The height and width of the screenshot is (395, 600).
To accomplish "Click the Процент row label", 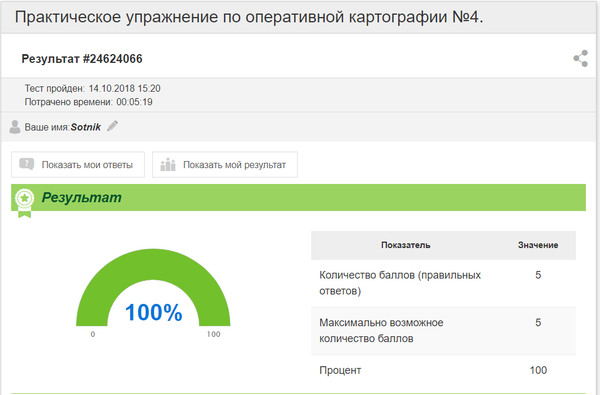I will 340,370.
